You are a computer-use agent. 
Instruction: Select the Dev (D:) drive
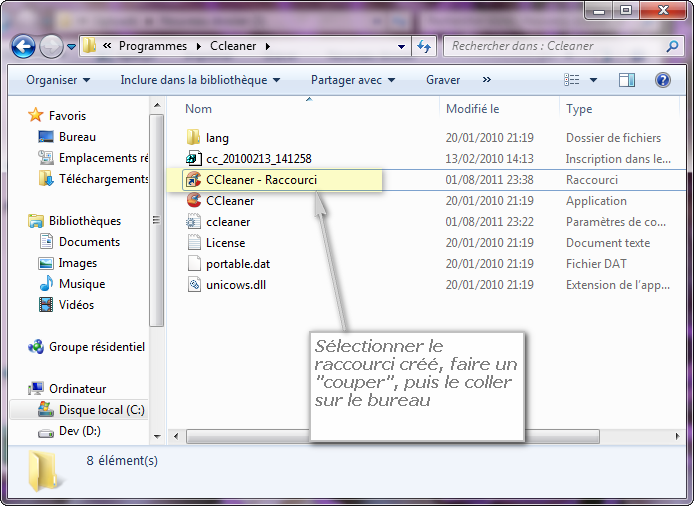click(x=80, y=431)
